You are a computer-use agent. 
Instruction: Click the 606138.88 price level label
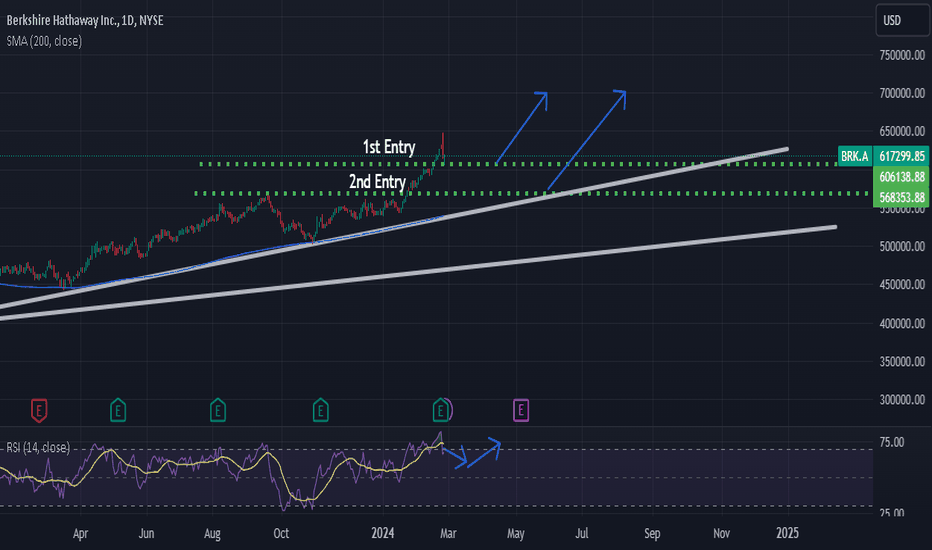902,177
